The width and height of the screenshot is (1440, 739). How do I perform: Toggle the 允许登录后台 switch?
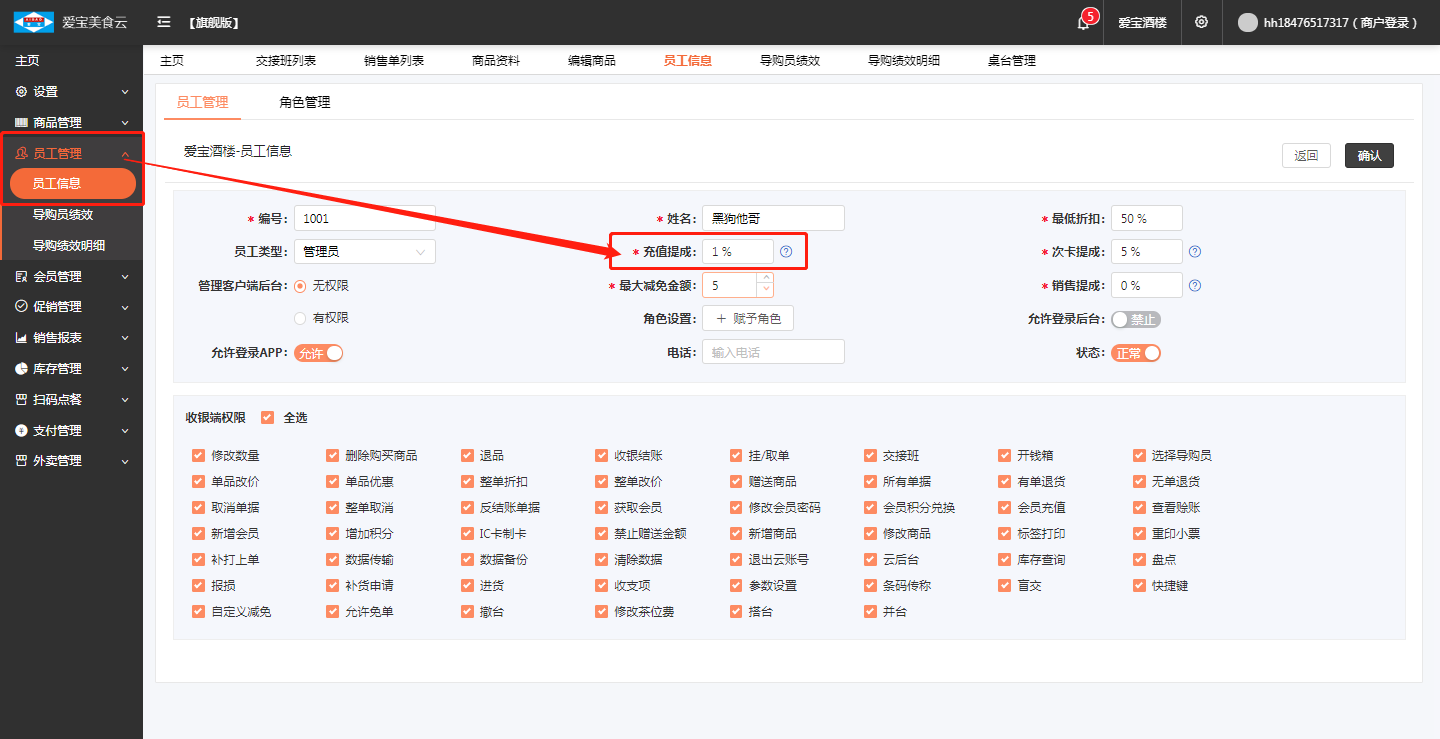(x=1136, y=320)
